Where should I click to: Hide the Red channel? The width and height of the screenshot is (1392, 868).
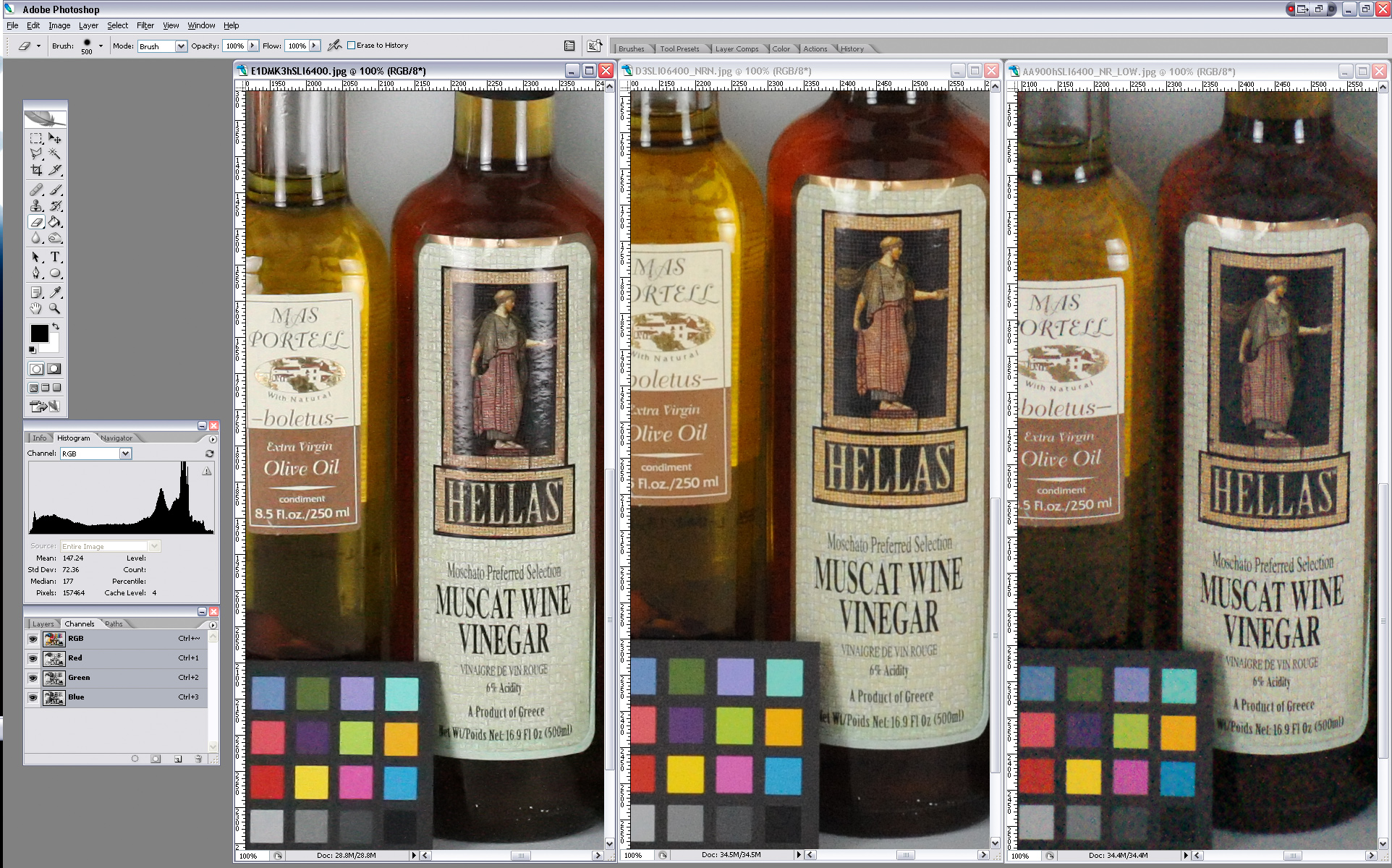[x=33, y=658]
